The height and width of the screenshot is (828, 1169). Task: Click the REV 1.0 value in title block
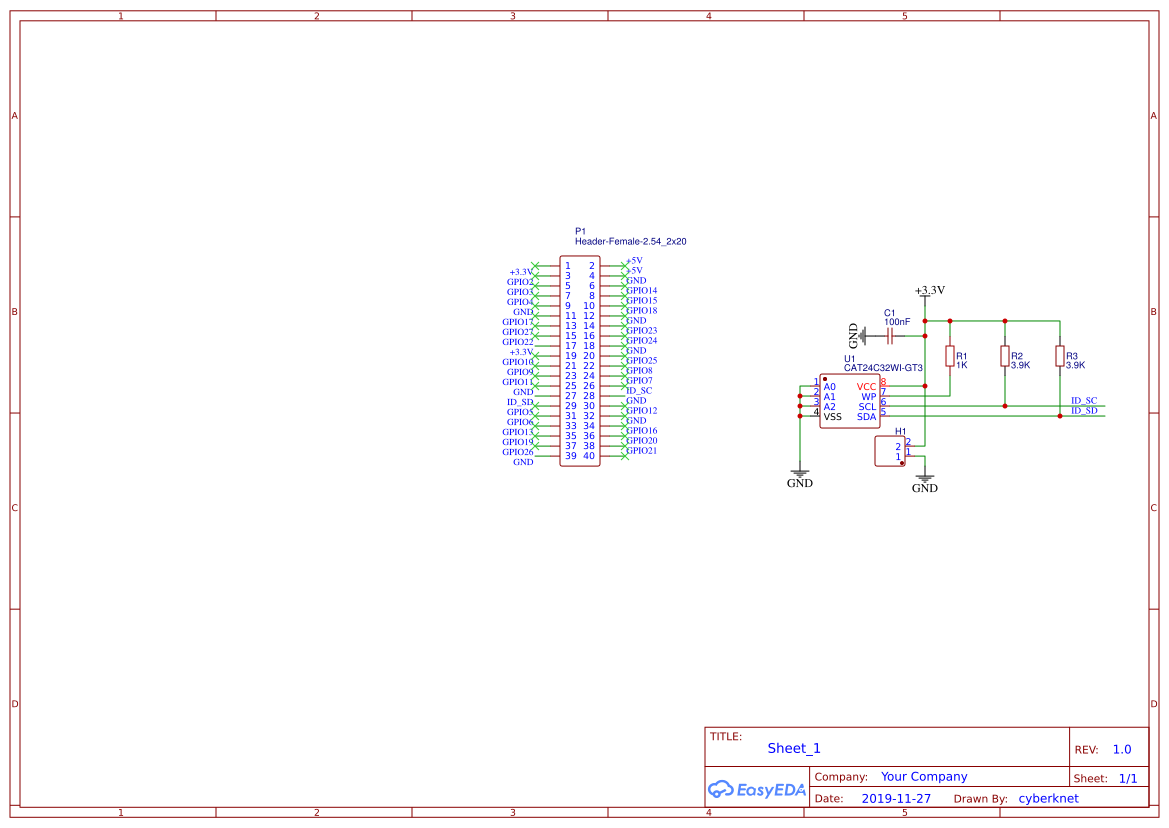1121,748
